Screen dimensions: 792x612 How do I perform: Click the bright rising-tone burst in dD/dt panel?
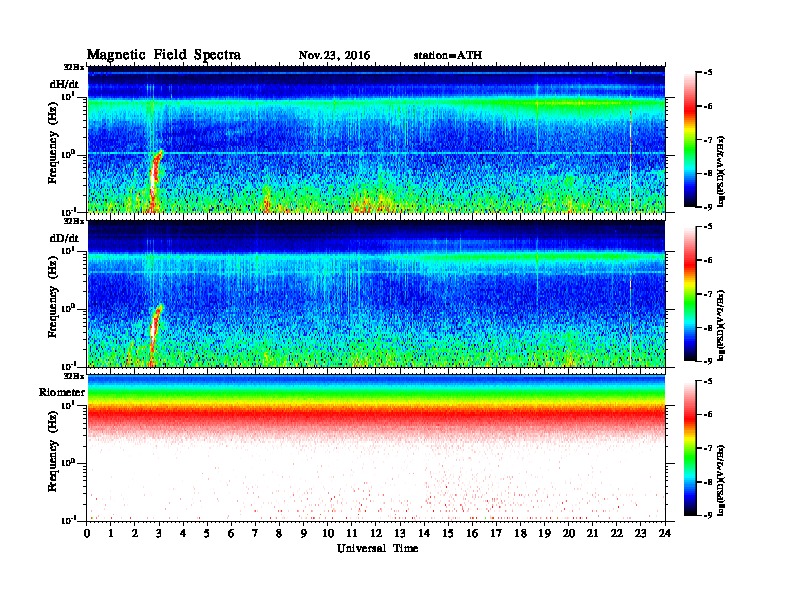(x=155, y=333)
